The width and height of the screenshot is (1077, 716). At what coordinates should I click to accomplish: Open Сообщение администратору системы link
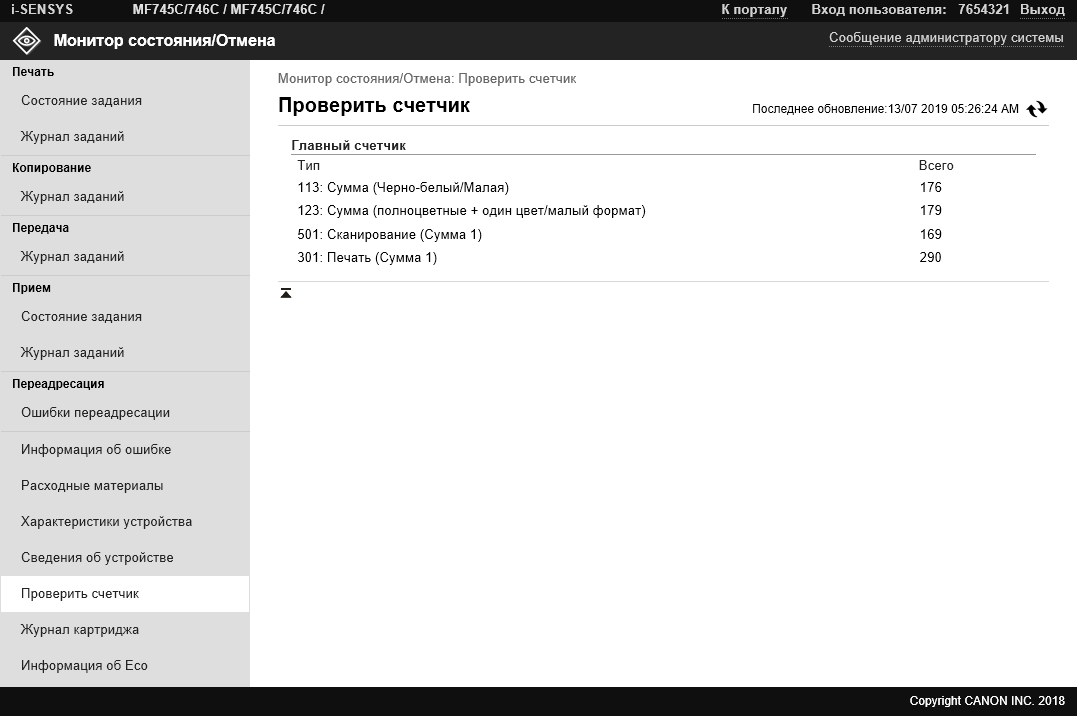click(x=946, y=38)
